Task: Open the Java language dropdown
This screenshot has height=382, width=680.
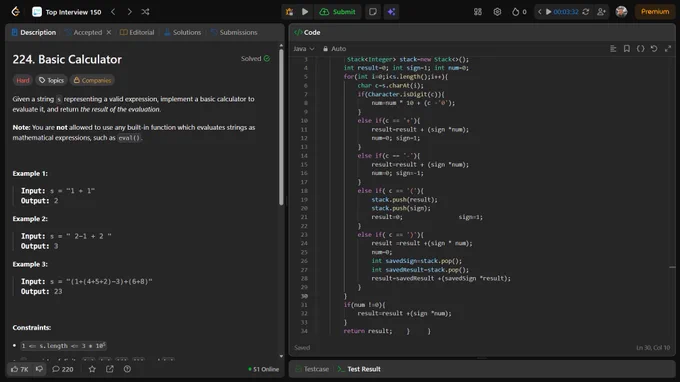Action: pos(304,49)
